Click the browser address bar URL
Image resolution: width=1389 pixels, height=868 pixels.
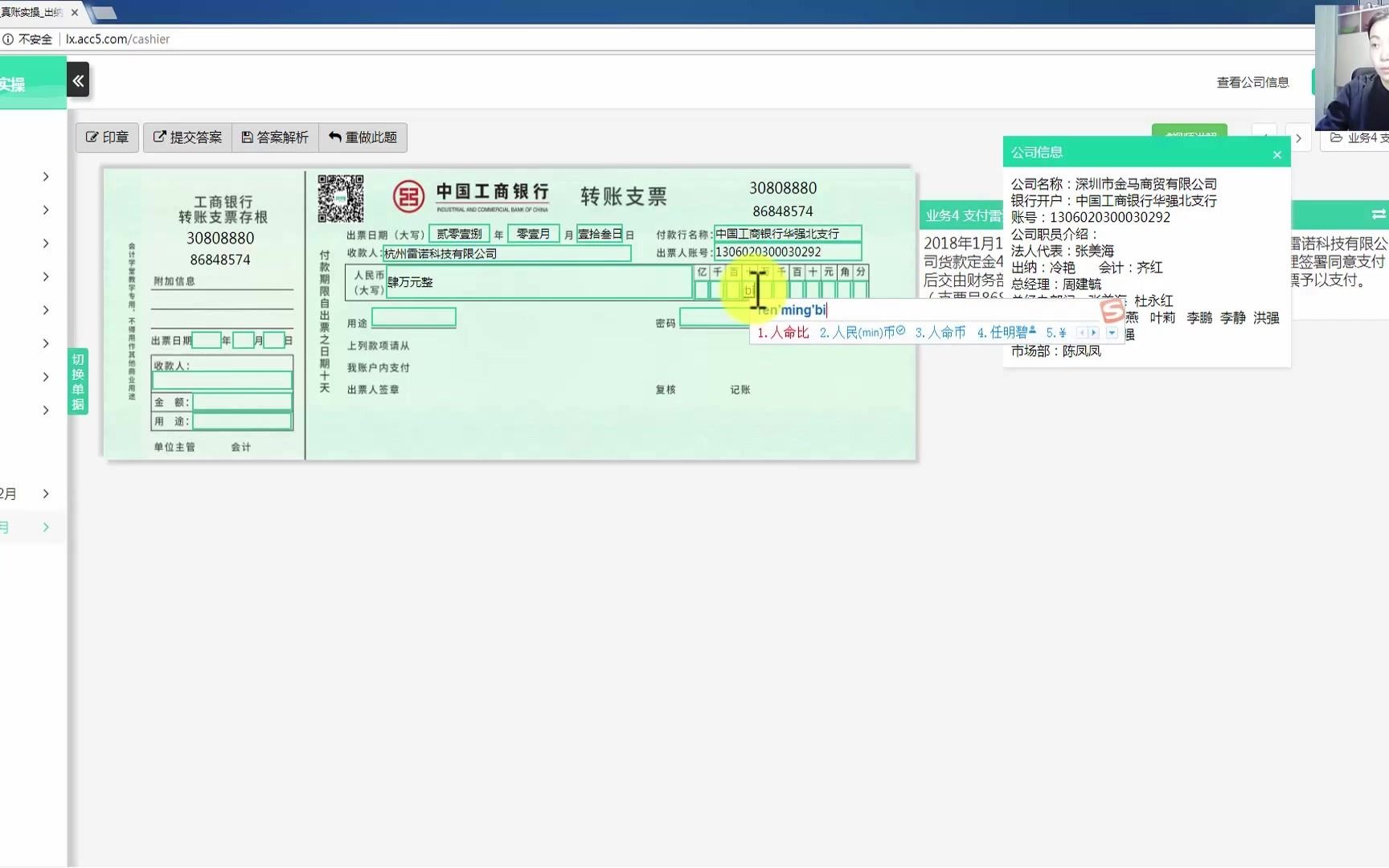click(118, 39)
